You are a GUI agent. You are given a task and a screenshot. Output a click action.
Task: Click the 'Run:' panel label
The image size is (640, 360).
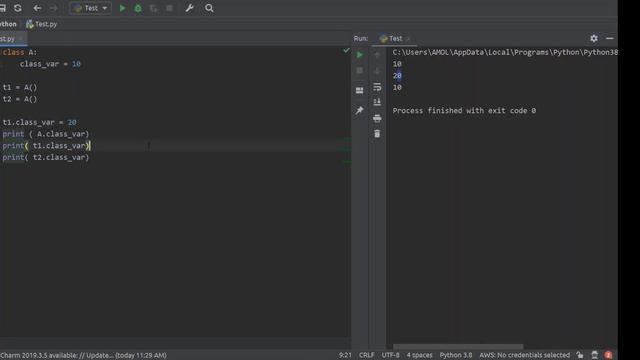pyautogui.click(x=361, y=38)
